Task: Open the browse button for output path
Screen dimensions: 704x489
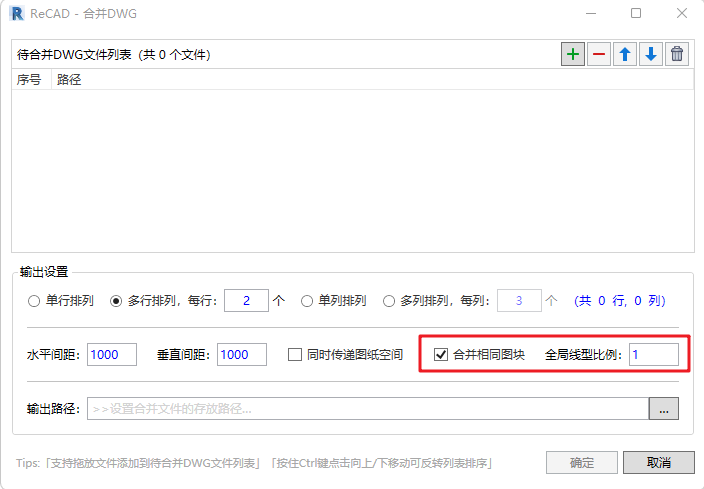Action: (664, 409)
